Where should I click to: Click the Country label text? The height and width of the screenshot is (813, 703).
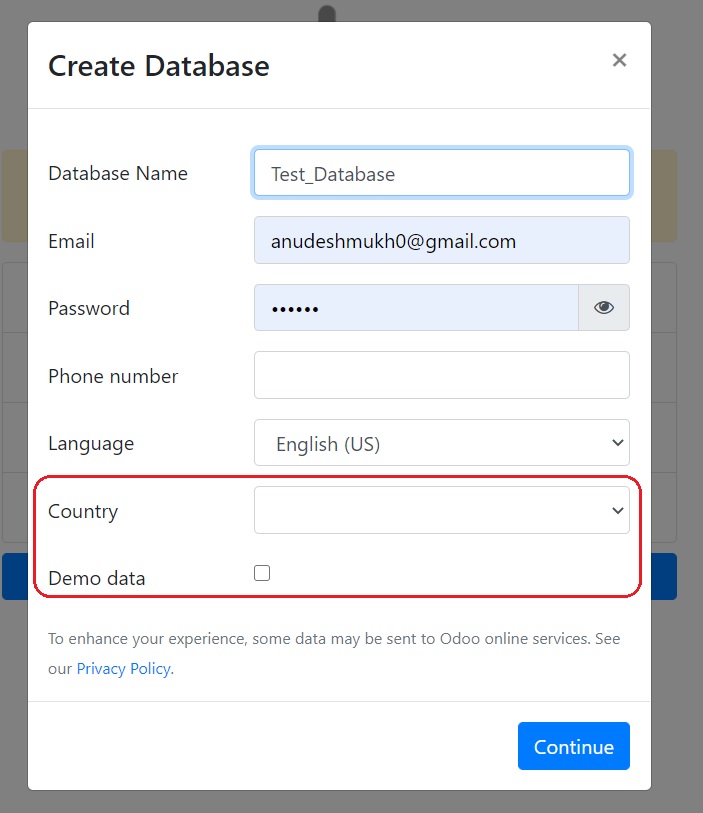83,512
